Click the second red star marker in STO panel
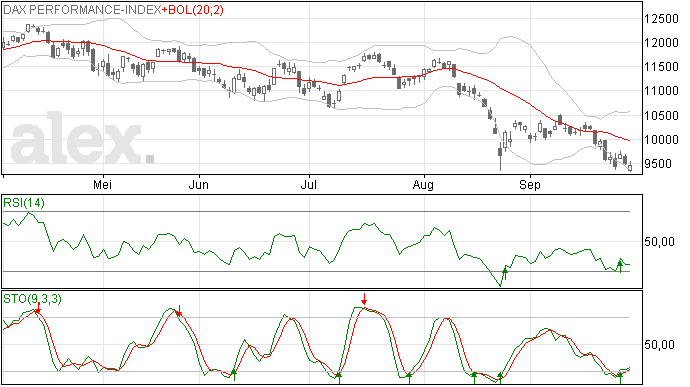 point(179,313)
